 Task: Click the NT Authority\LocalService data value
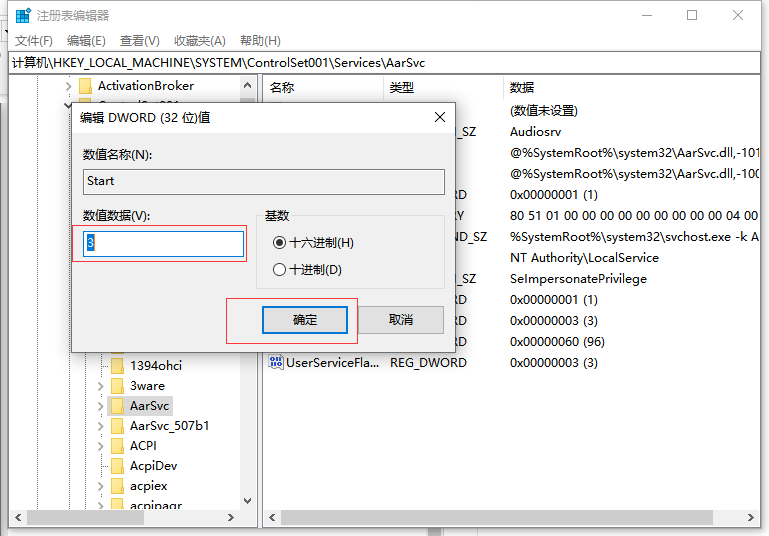pyautogui.click(x=584, y=257)
